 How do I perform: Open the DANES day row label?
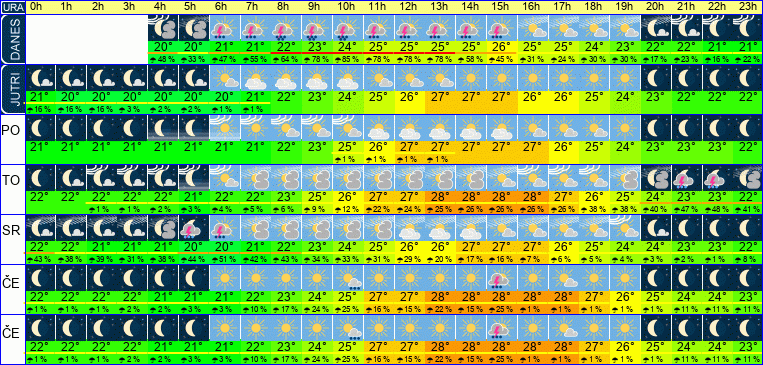[x=12, y=39]
